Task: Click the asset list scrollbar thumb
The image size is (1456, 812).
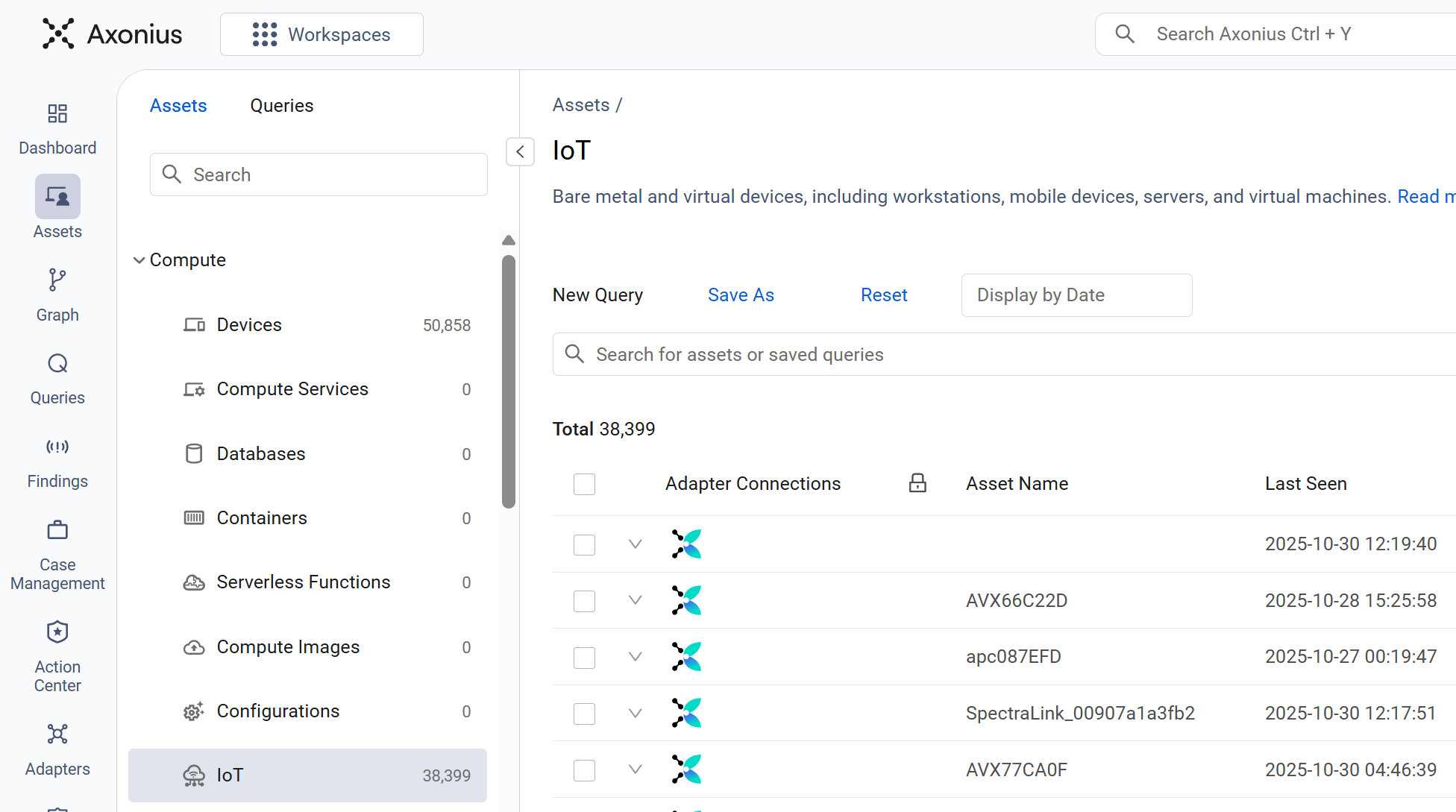Action: click(509, 380)
